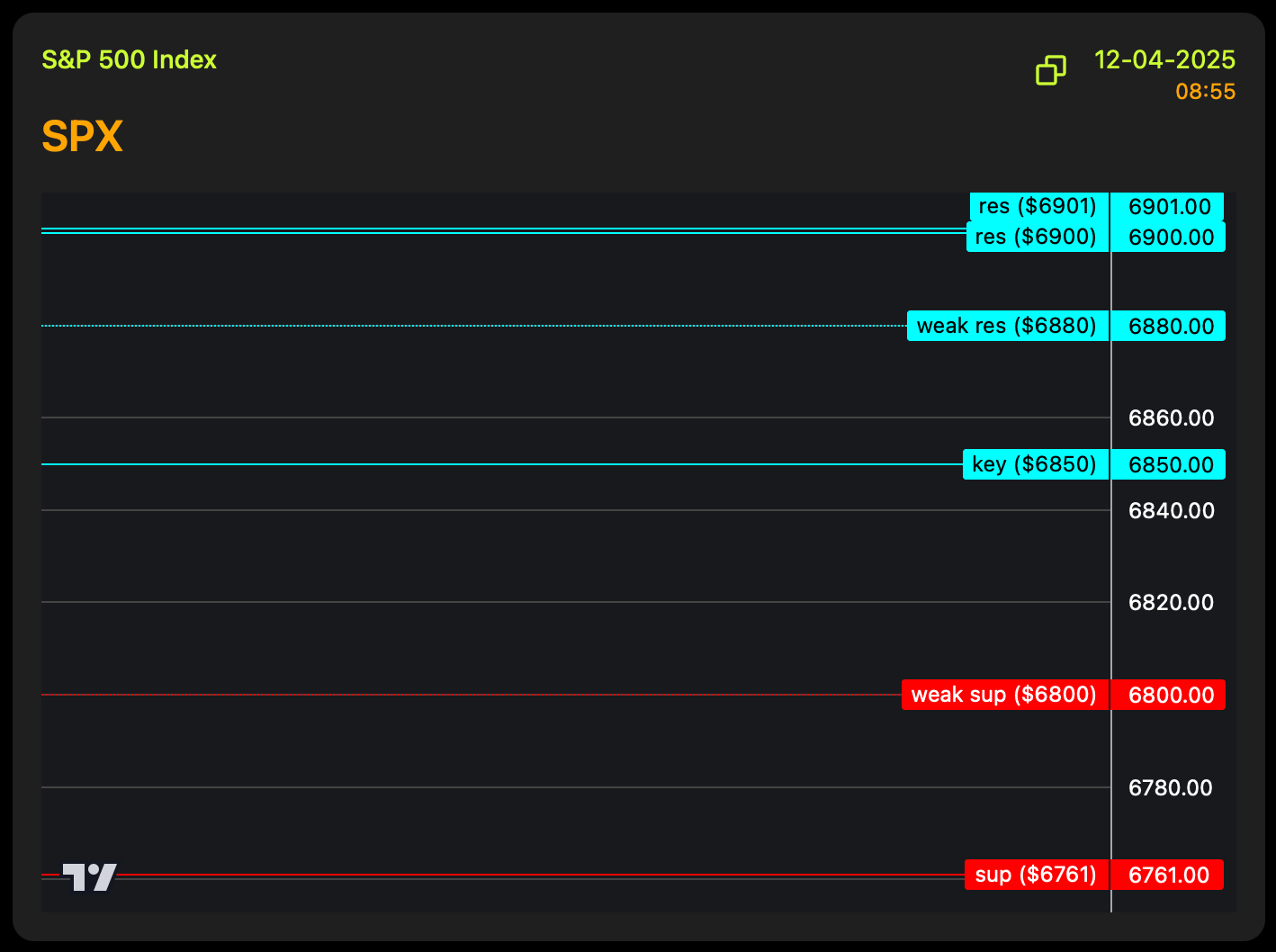Screen dimensions: 1276x952
Task: Select the key ($6850) level label
Action: [1035, 464]
